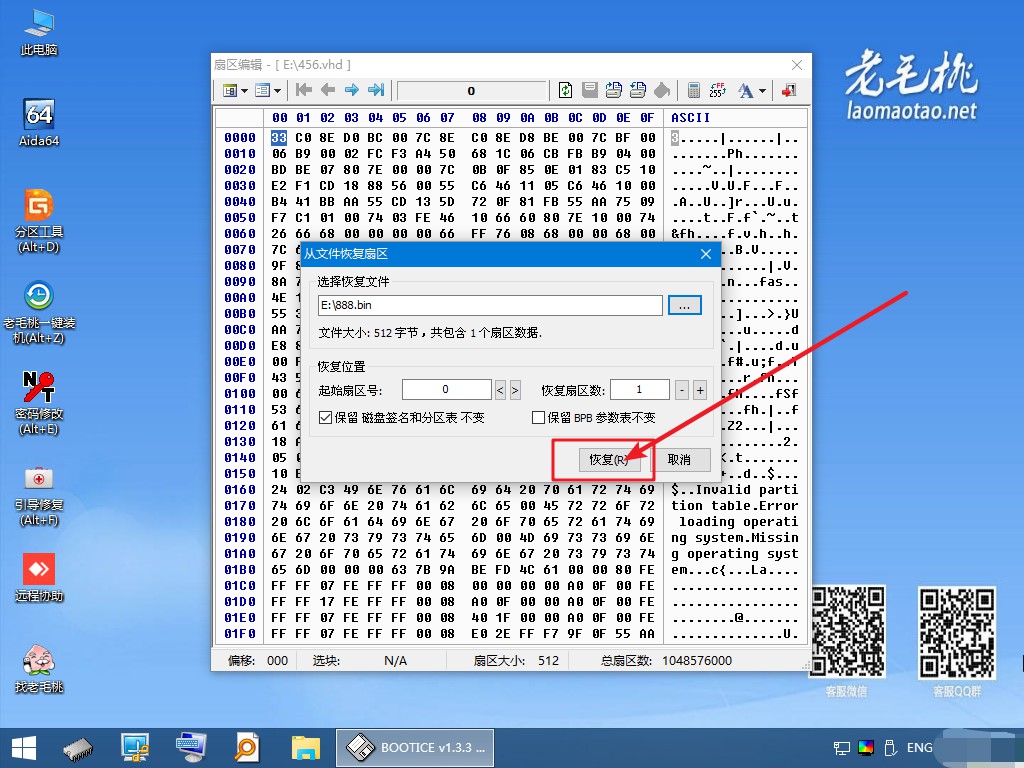Screen dimensions: 1024x768
Task: Open 老毛桃一键装机 desktop icon
Action: click(x=39, y=312)
